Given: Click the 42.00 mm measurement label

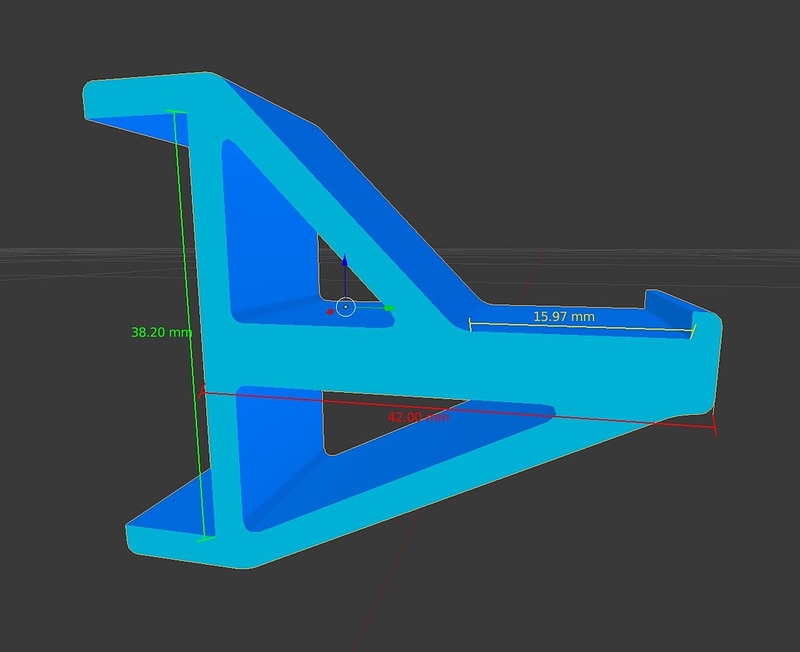Looking at the screenshot, I should coord(418,417).
